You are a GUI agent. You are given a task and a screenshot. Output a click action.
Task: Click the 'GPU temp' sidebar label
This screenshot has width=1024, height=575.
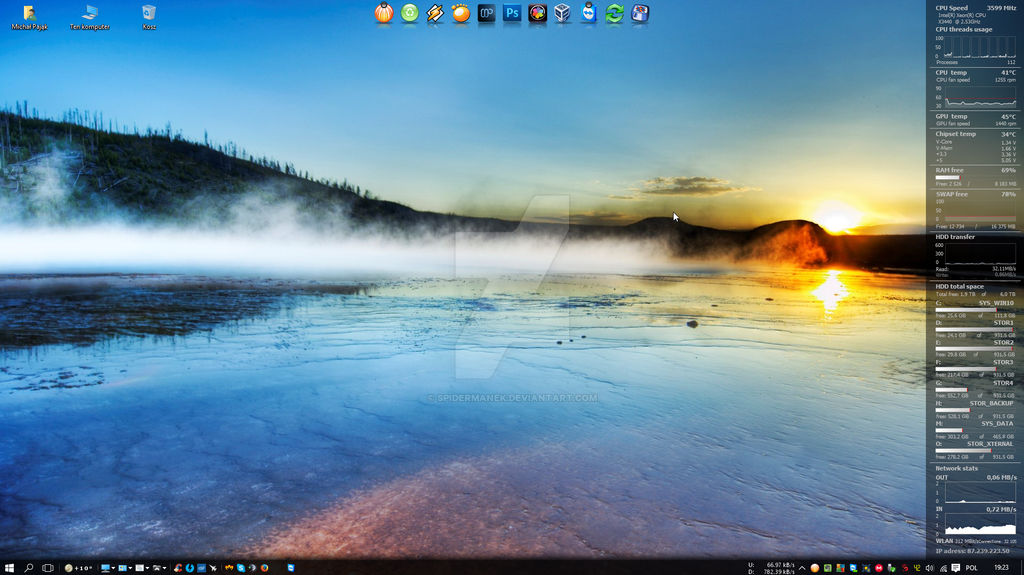951,116
